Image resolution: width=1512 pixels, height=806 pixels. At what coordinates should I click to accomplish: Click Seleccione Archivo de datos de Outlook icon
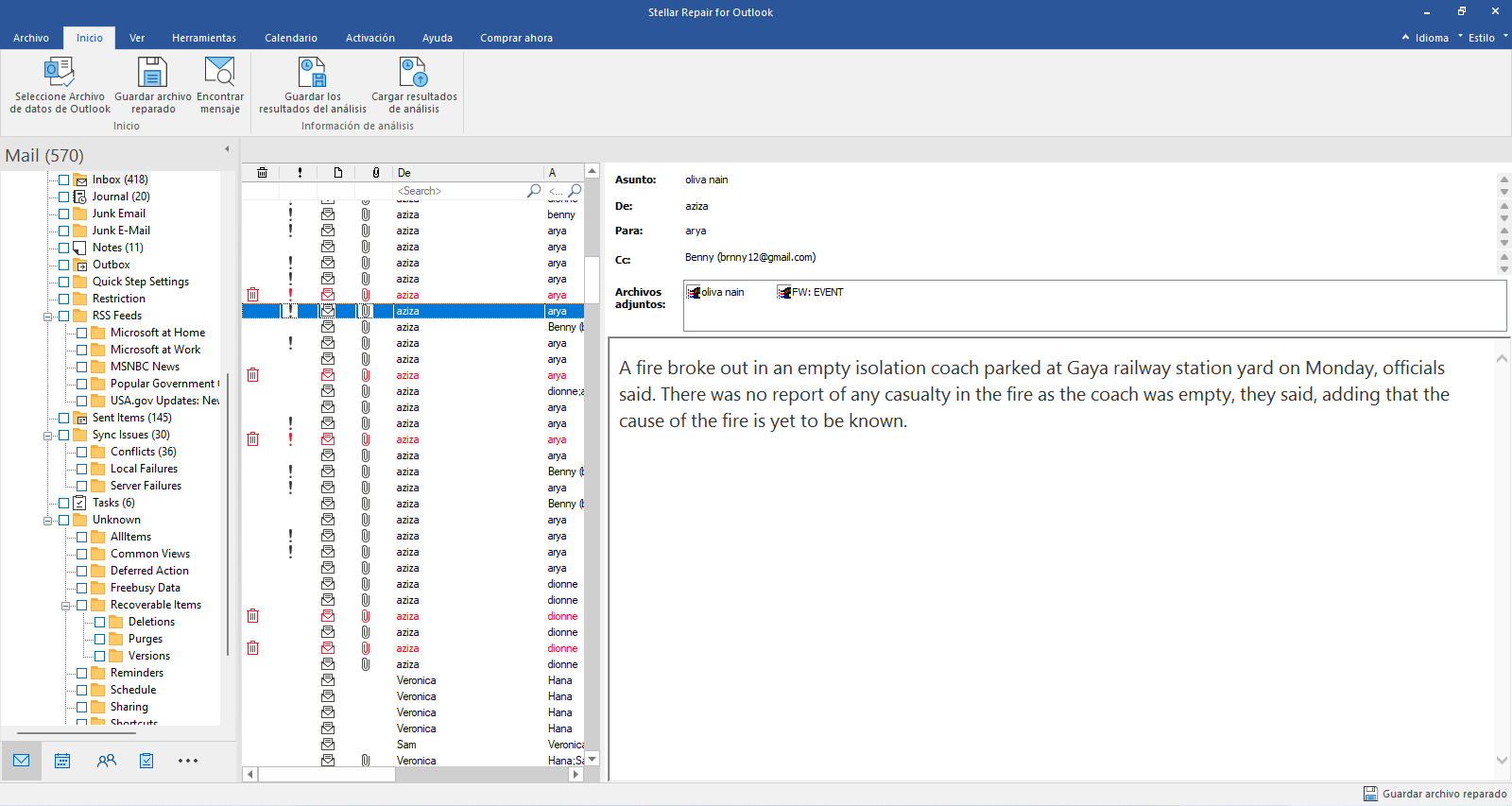60,72
